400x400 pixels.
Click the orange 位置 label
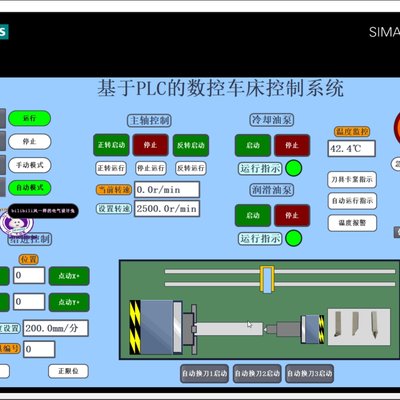click(x=29, y=259)
